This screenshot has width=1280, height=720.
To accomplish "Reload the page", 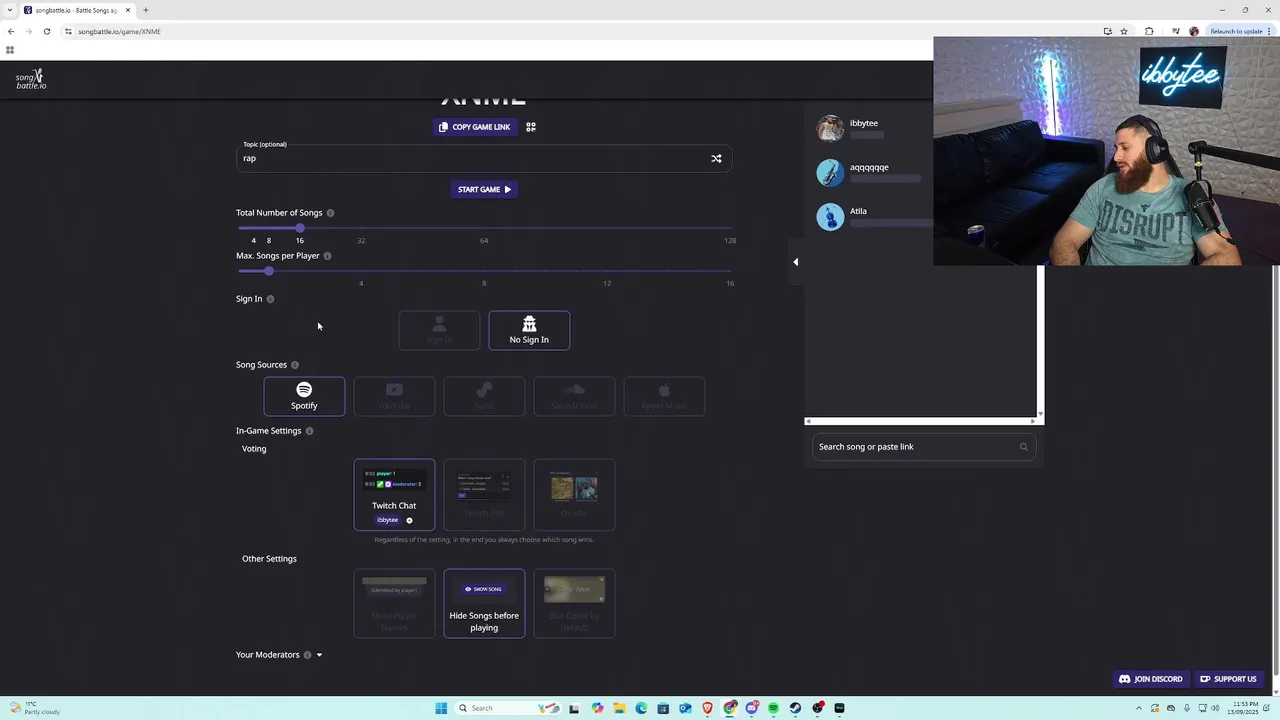I will coord(46,31).
